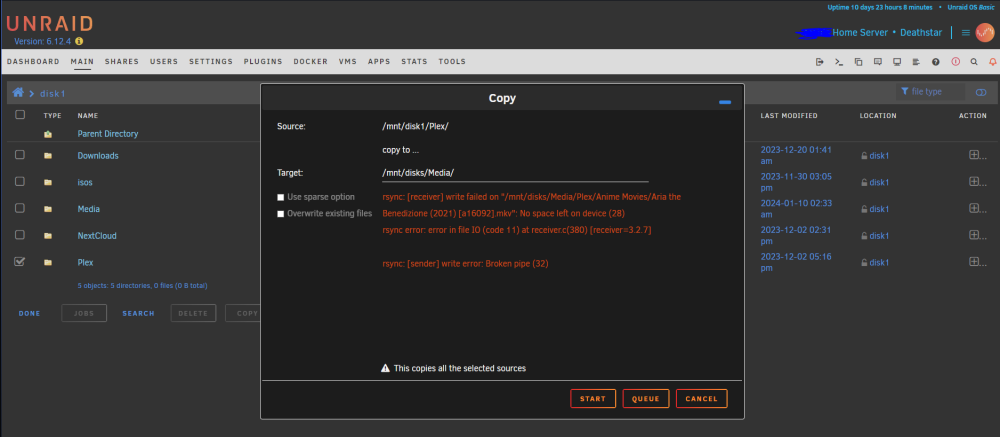The height and width of the screenshot is (437, 1000).
Task: Open the action icon for the isos row
Action: pyautogui.click(x=974, y=182)
